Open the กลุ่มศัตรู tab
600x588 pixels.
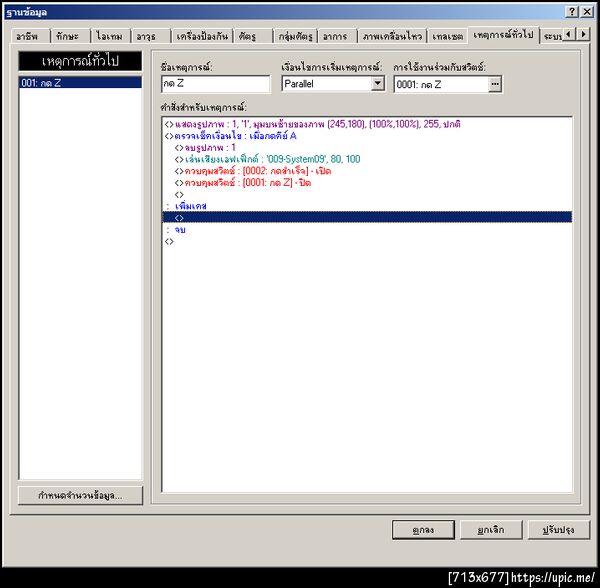pos(295,36)
